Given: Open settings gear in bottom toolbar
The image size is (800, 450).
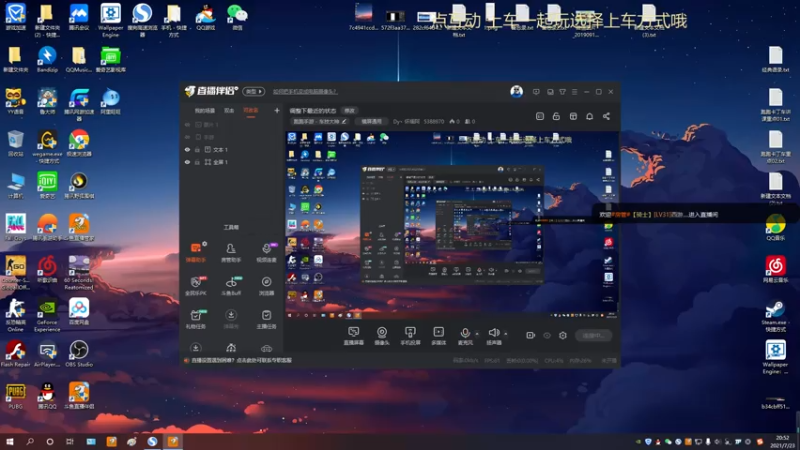Looking at the screenshot, I should click(x=563, y=335).
